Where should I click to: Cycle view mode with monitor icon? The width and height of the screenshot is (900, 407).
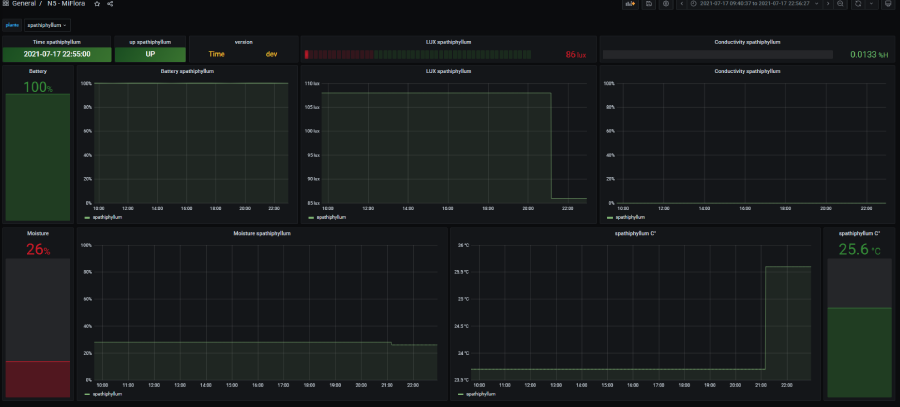coord(887,4)
